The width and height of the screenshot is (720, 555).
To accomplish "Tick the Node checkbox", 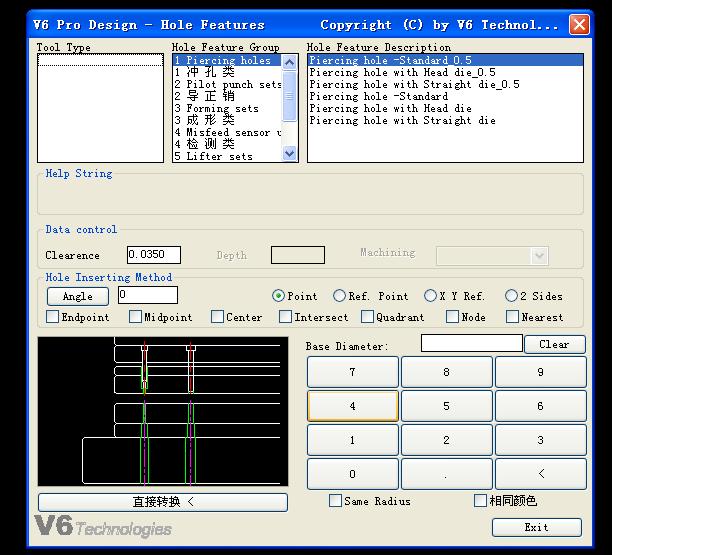I will pos(452,317).
